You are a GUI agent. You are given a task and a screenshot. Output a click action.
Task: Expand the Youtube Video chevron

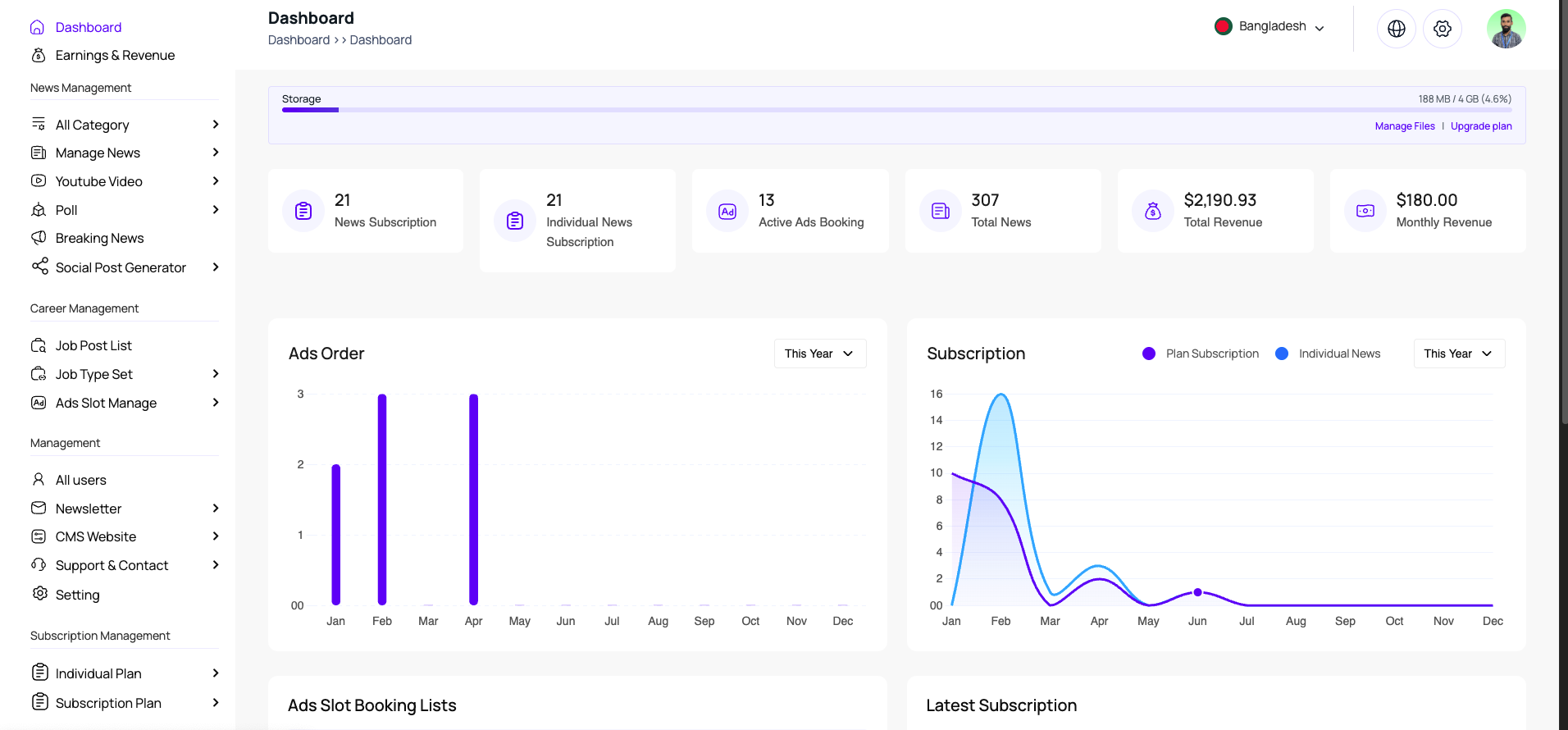pyautogui.click(x=216, y=181)
